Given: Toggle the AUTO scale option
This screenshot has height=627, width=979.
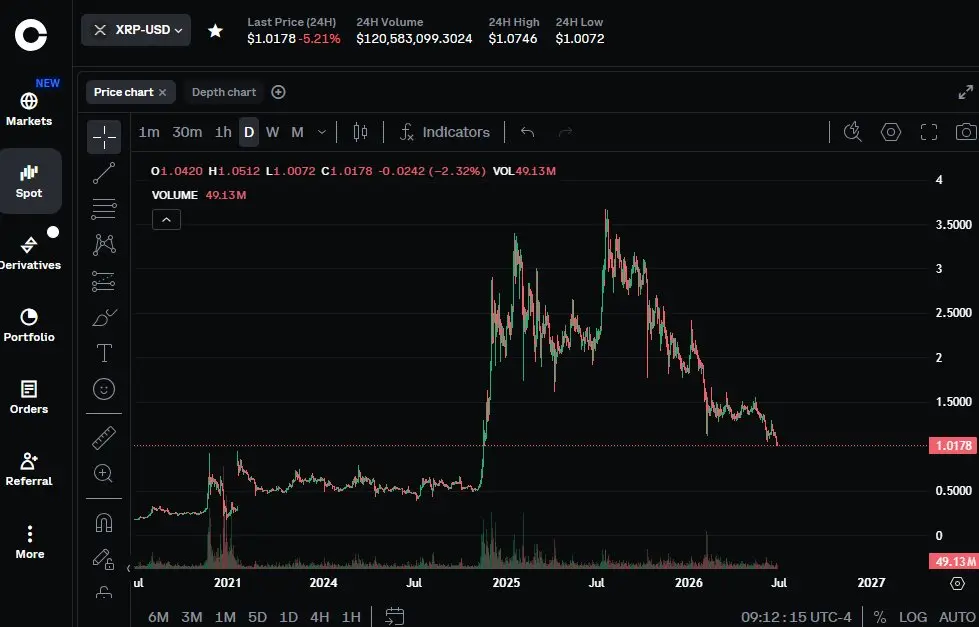Looking at the screenshot, I should pyautogui.click(x=957, y=617).
